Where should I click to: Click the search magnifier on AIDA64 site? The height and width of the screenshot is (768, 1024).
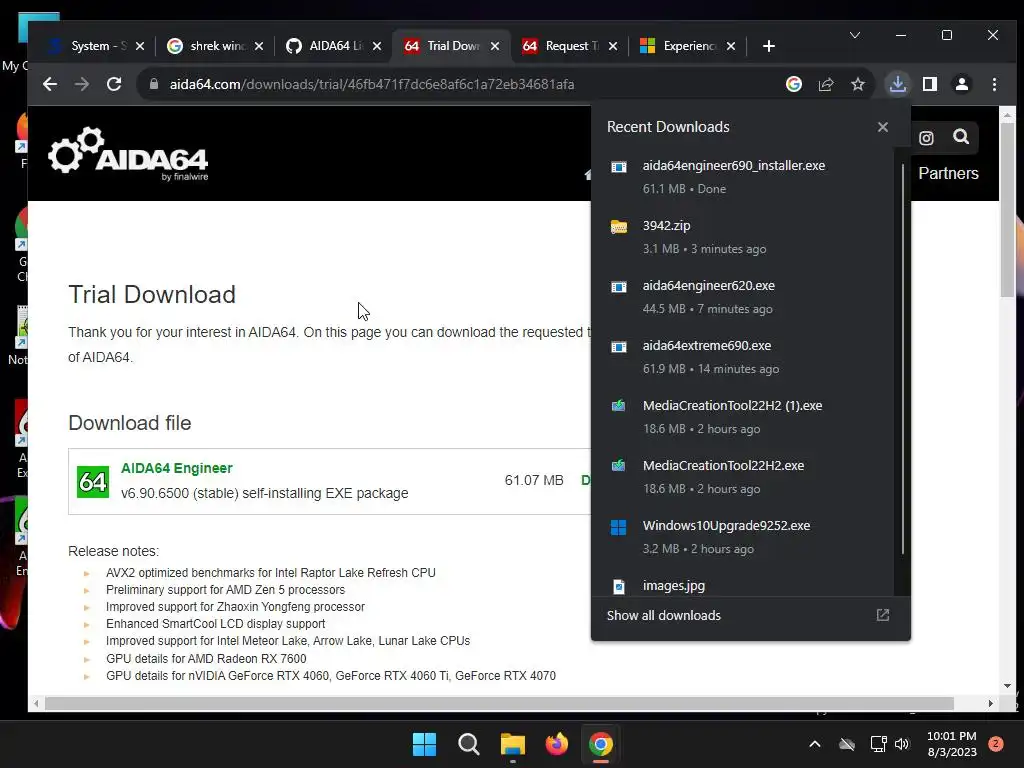click(x=961, y=136)
